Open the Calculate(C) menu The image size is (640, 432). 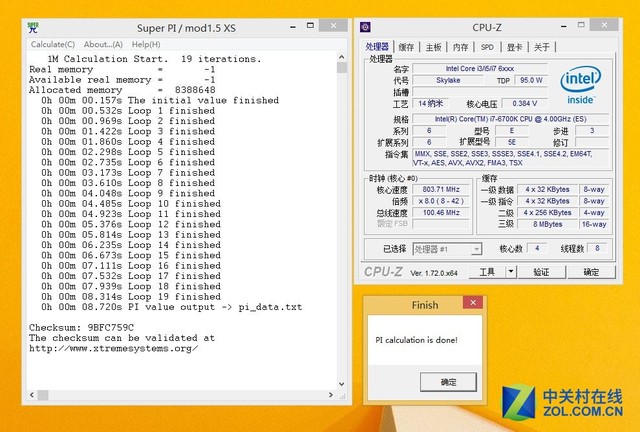pyautogui.click(x=52, y=44)
